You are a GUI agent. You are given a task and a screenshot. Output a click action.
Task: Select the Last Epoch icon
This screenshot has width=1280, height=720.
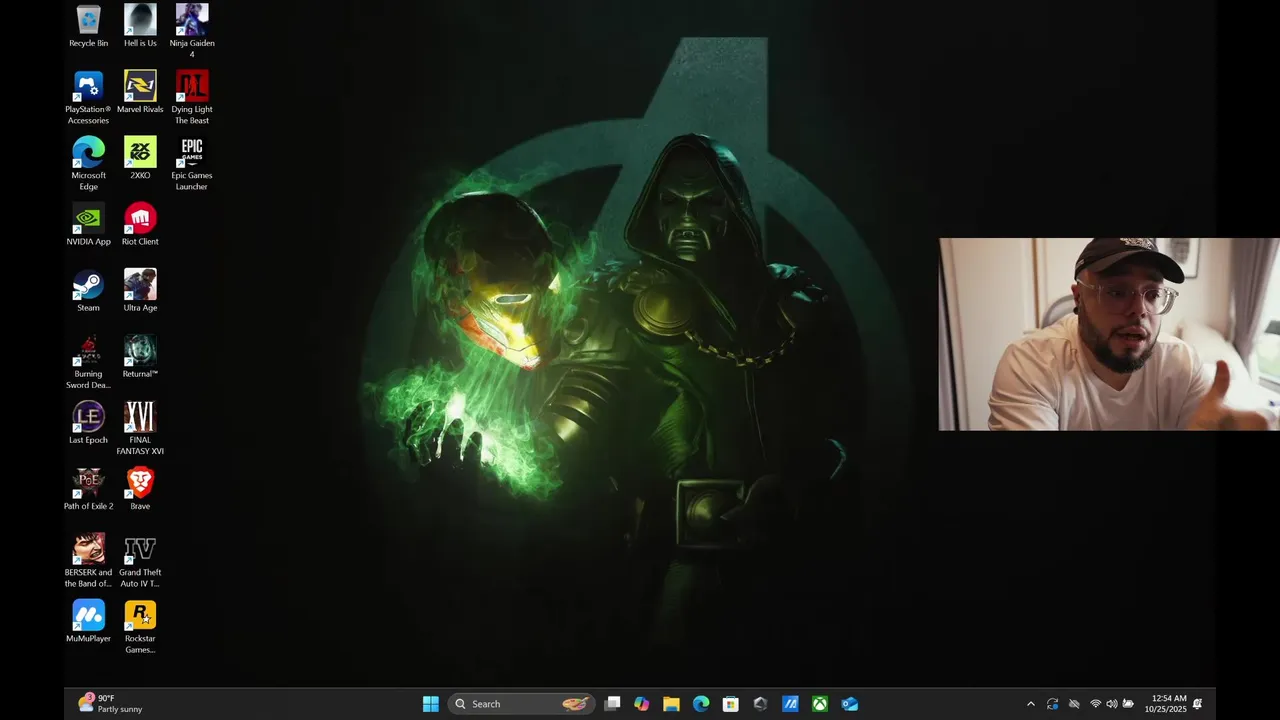[x=88, y=422]
